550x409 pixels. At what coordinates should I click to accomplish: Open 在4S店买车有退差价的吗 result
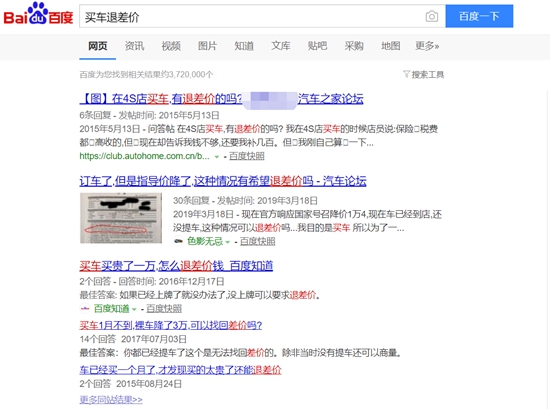[x=221, y=99]
